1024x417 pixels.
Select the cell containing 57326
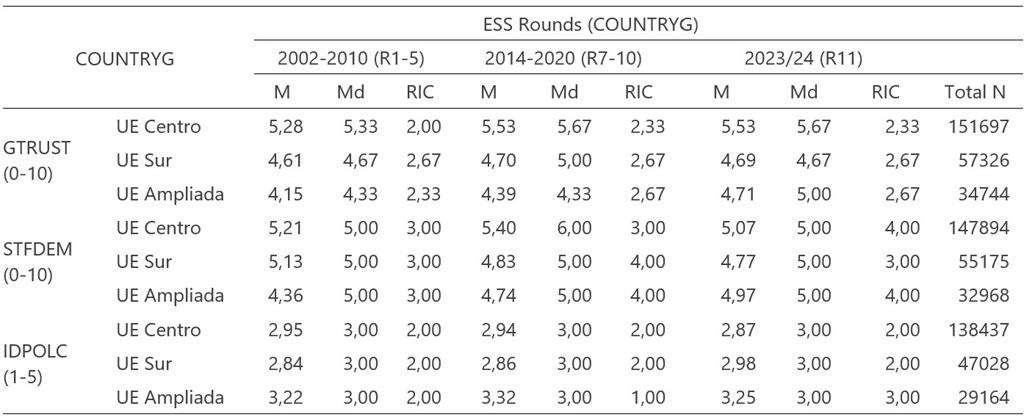pos(980,161)
